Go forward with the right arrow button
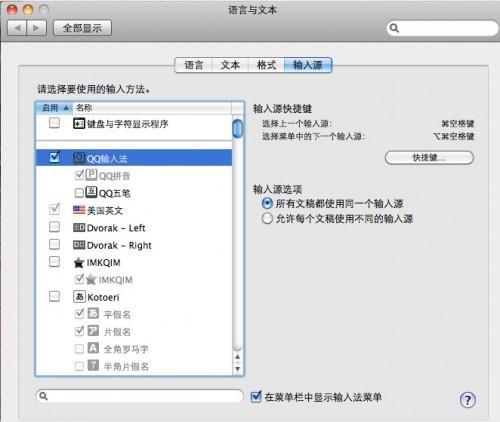The height and width of the screenshot is (422, 500). pos(37,28)
